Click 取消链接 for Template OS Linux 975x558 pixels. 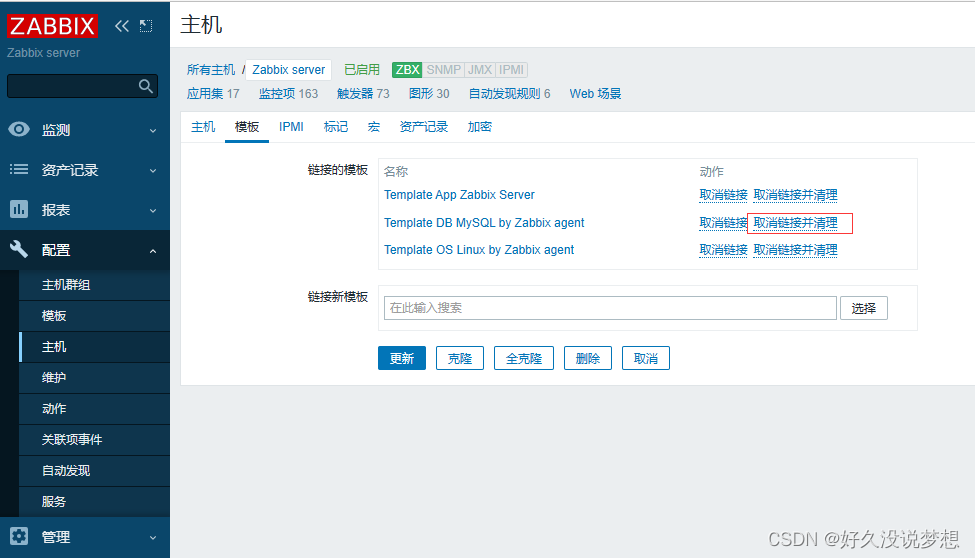(723, 250)
